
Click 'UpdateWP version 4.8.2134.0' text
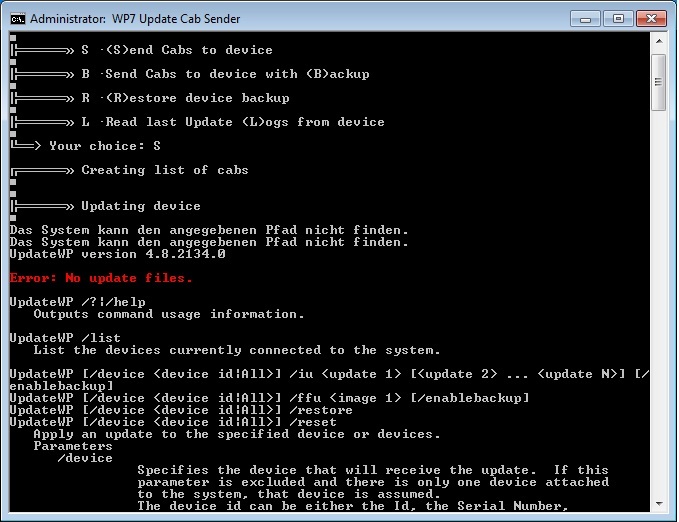coord(117,254)
